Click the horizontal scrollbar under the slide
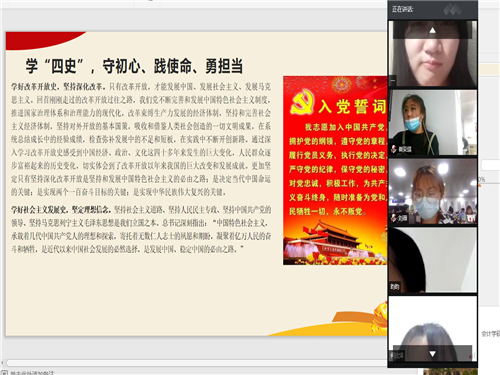 pos(197,363)
